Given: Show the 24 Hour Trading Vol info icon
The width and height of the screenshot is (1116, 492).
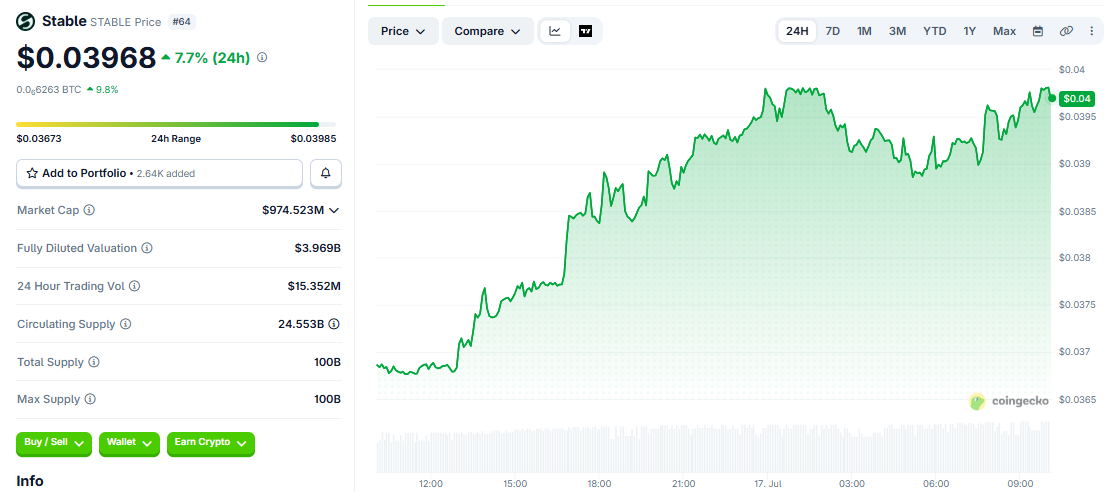Looking at the screenshot, I should pos(135,286).
